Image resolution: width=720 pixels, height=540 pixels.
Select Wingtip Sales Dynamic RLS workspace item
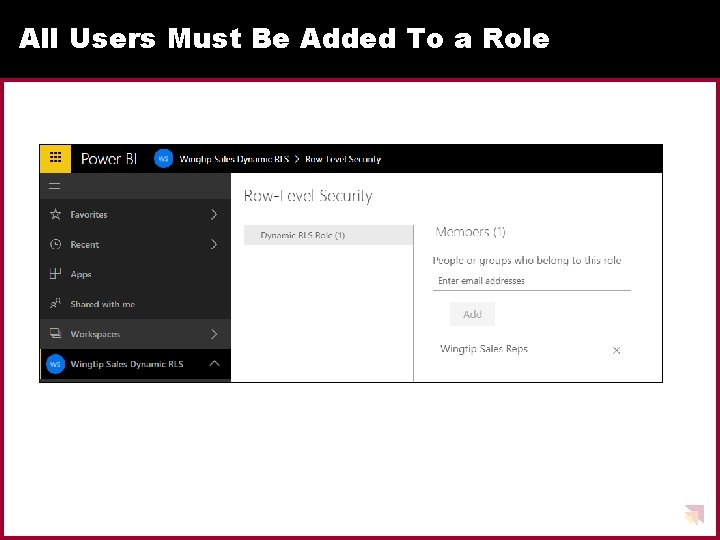(135, 364)
